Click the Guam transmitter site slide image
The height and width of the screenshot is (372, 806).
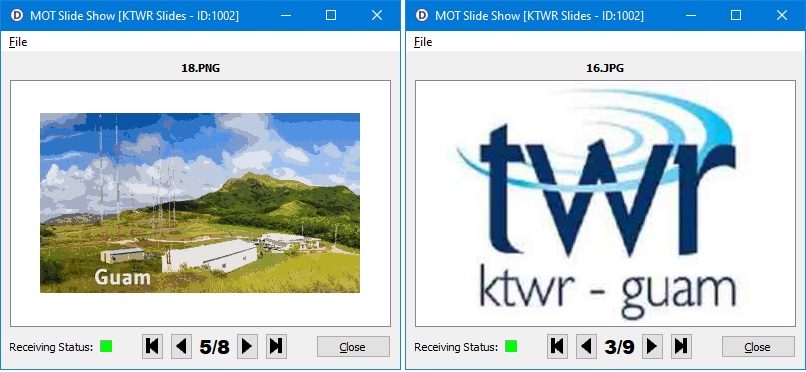coord(200,203)
